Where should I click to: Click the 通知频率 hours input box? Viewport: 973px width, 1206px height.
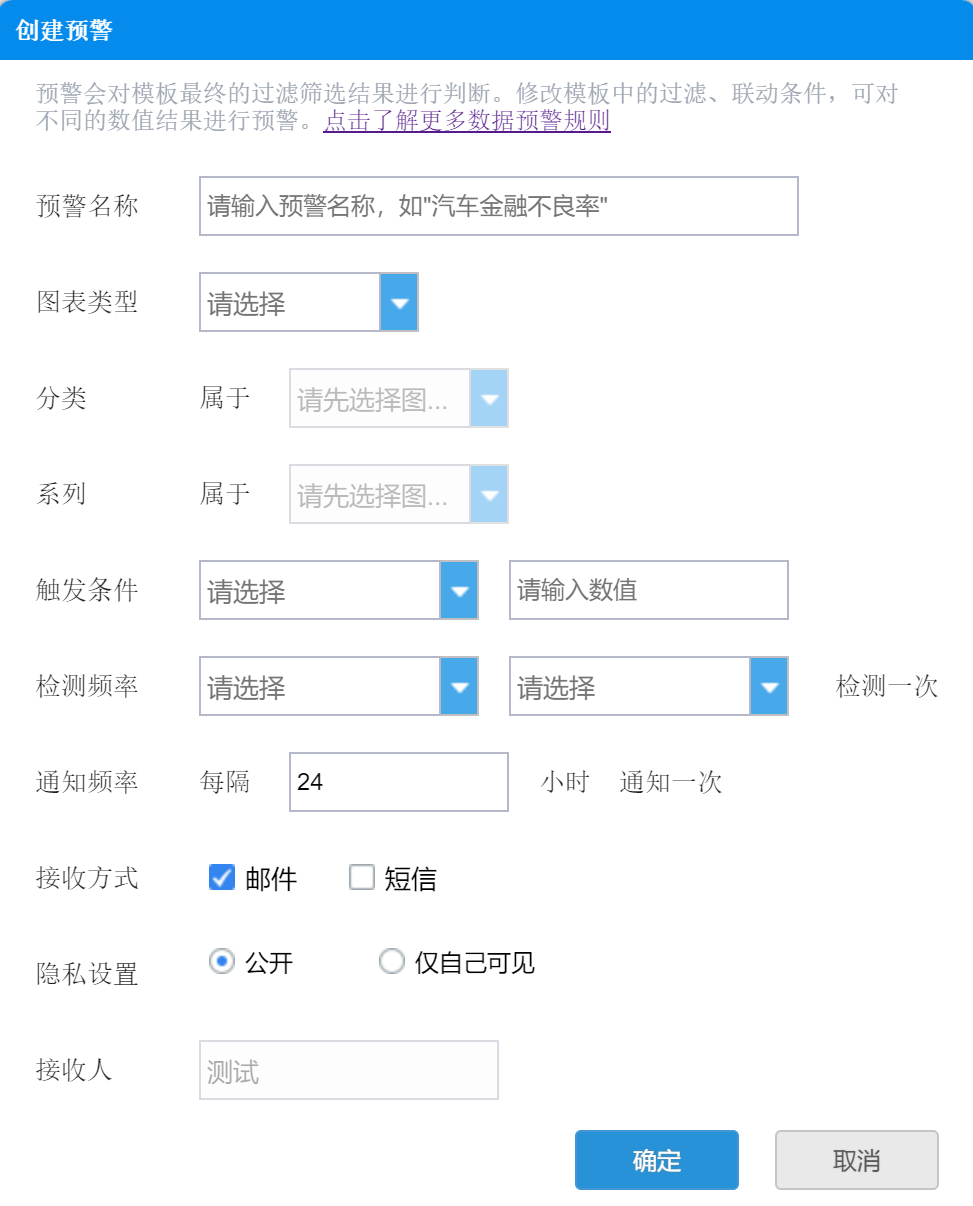(x=398, y=782)
